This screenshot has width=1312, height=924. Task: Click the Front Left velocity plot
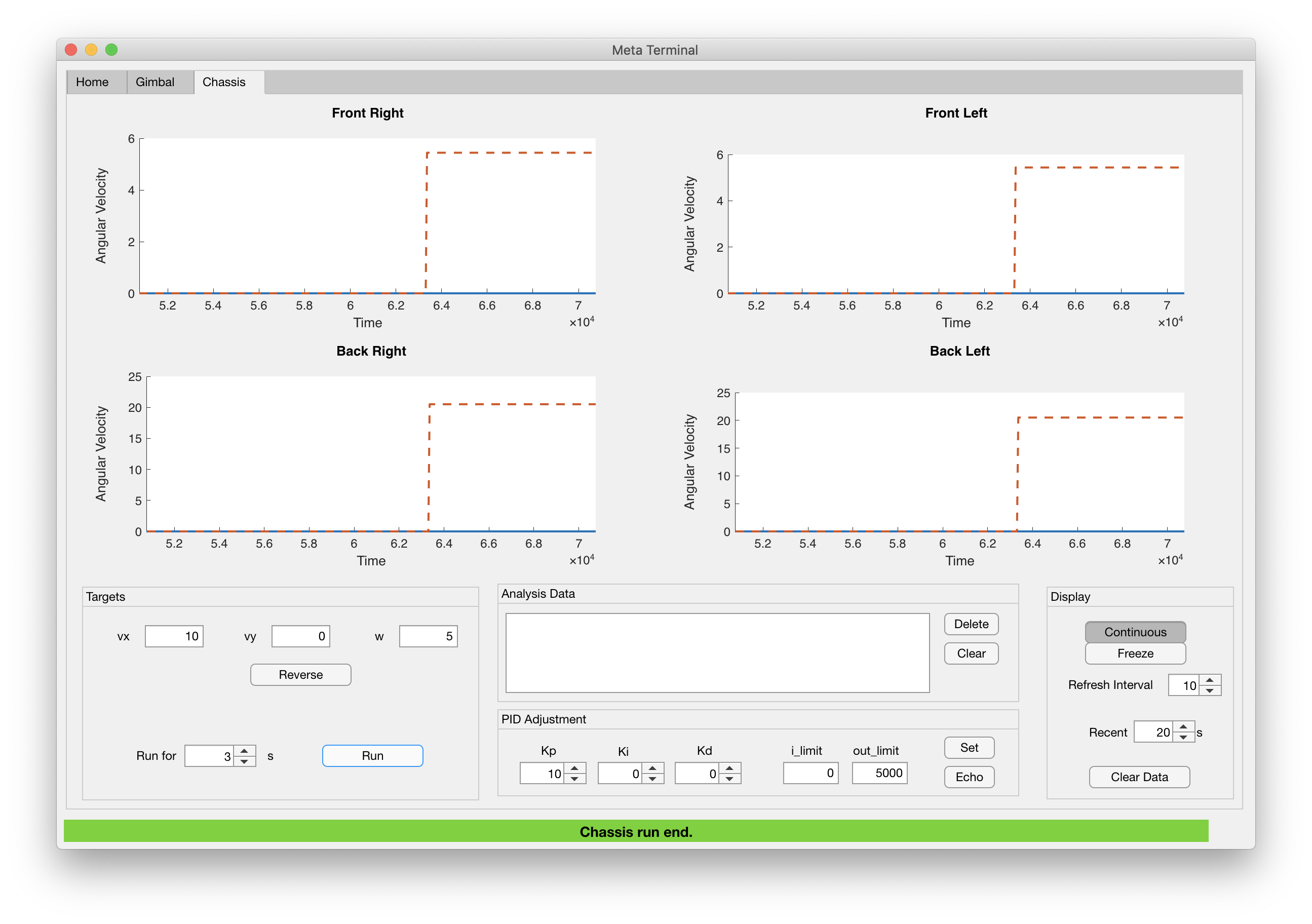(x=956, y=223)
